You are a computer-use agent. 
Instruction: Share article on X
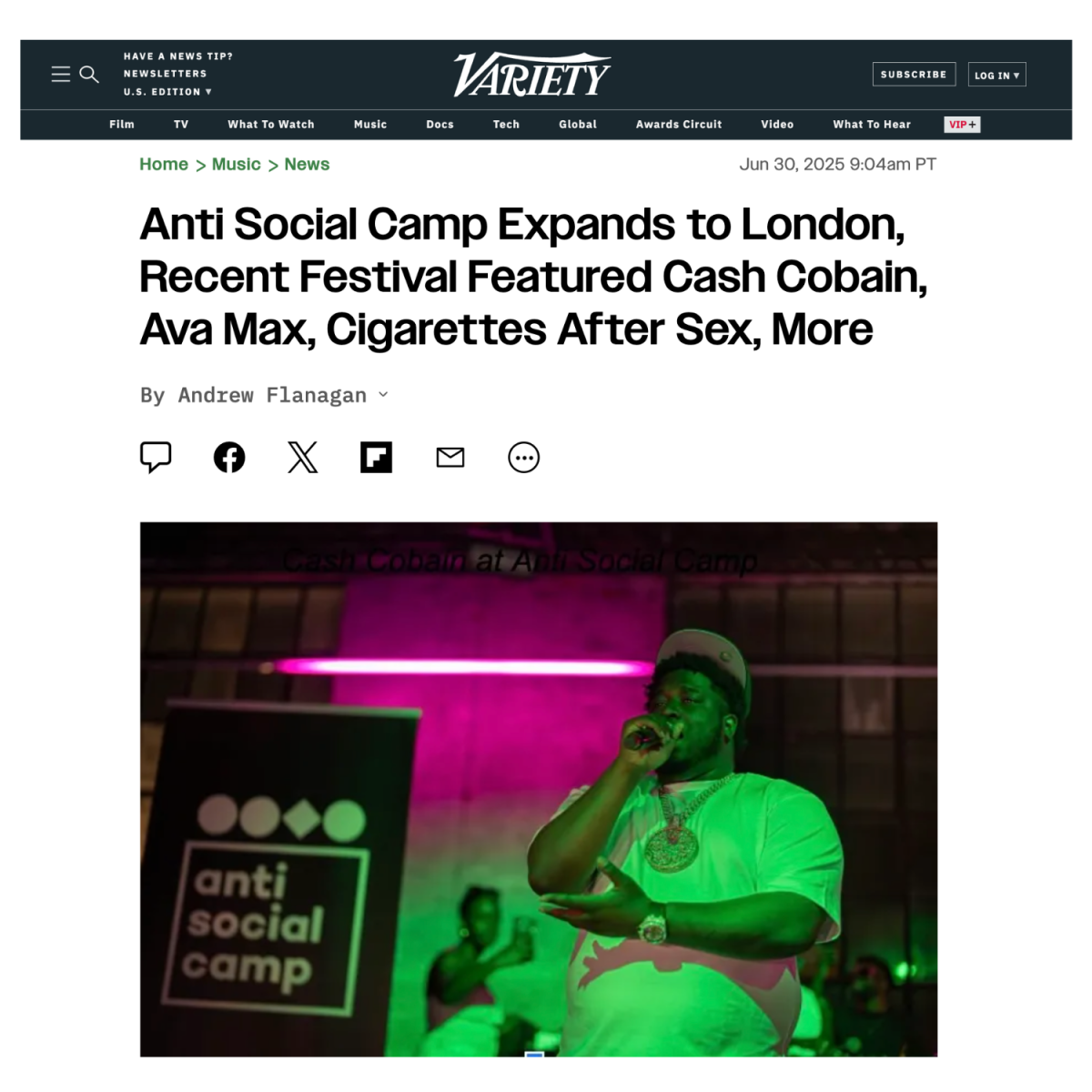click(303, 457)
